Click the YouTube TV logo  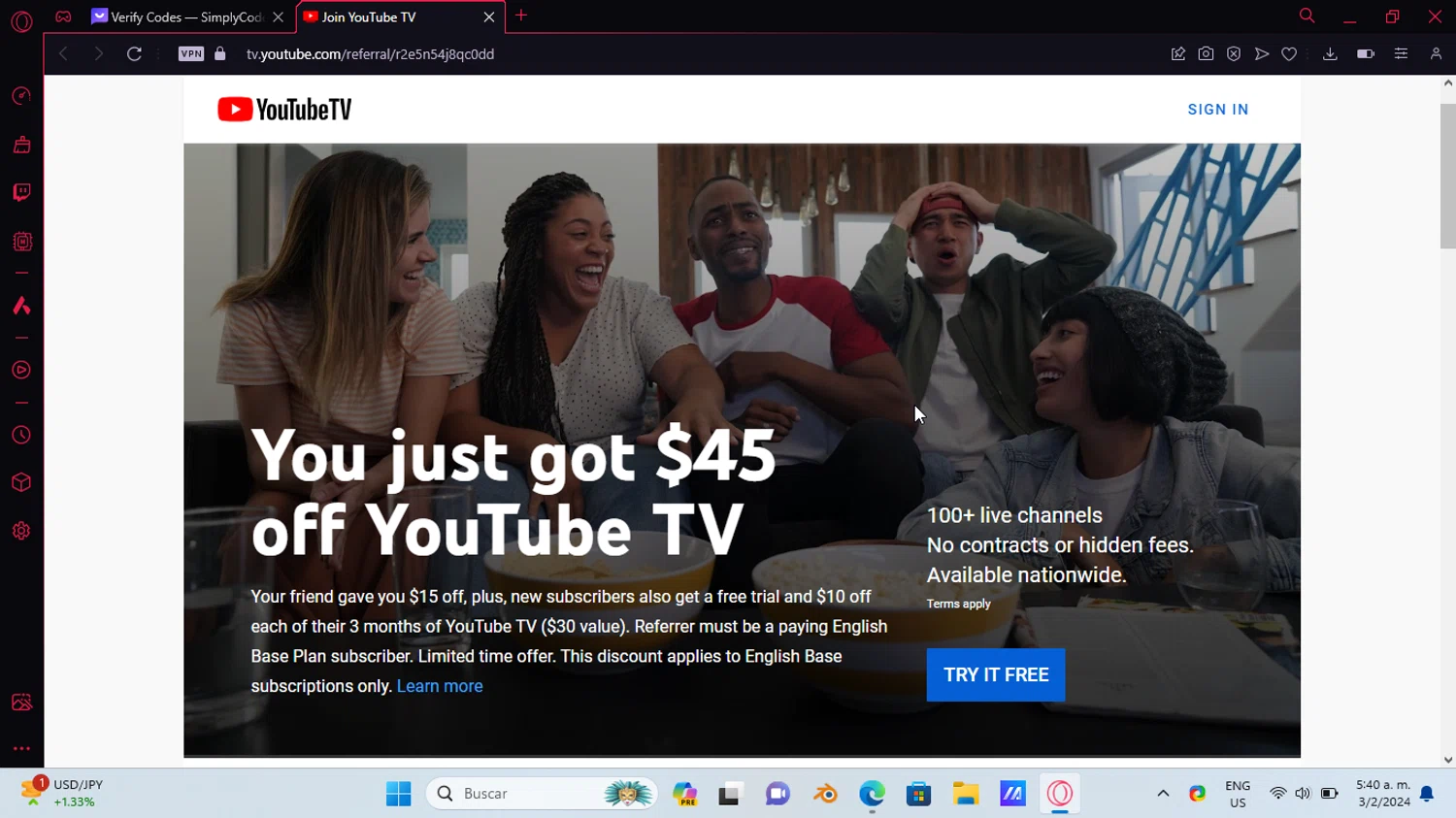[x=284, y=110]
